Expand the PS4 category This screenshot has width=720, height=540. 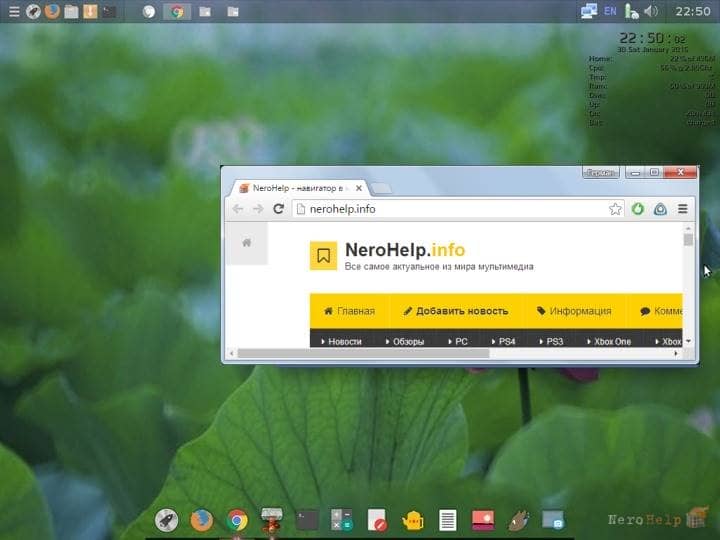(503, 341)
